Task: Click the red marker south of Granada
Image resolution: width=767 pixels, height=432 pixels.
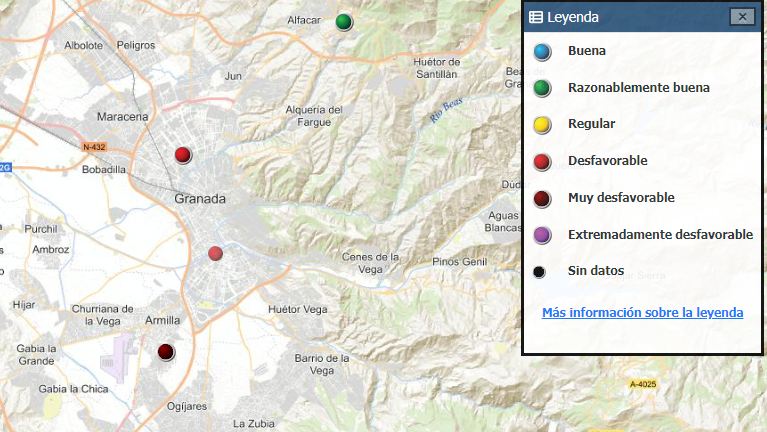Action: (215, 253)
